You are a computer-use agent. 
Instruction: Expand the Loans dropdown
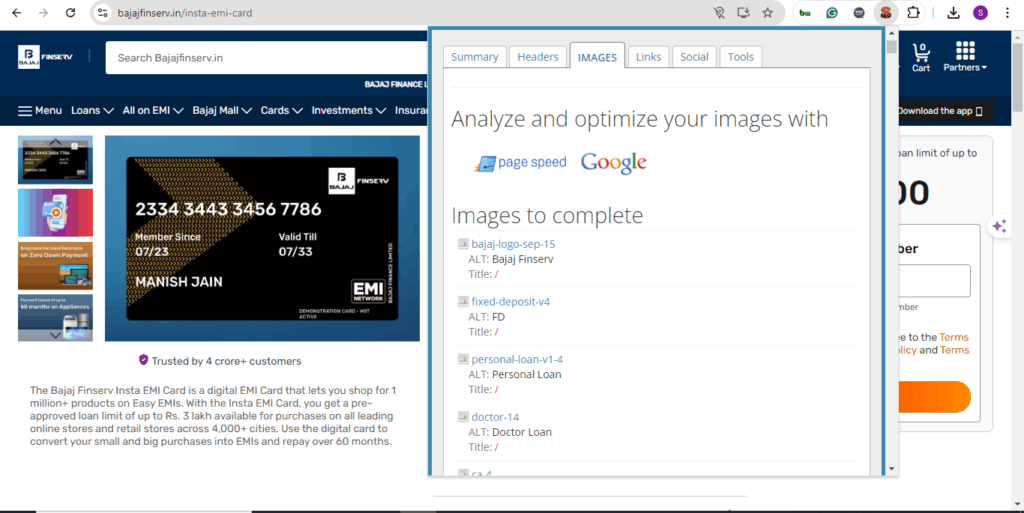92,110
